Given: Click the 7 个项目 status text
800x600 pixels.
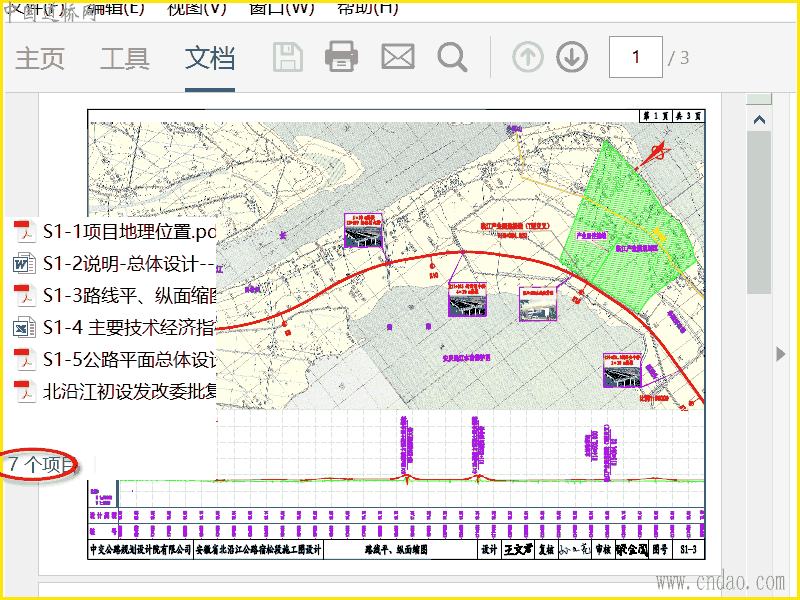Looking at the screenshot, I should [x=41, y=464].
